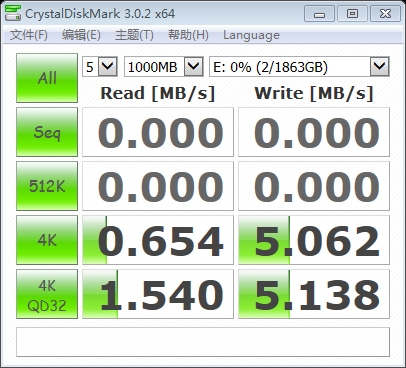The height and width of the screenshot is (368, 406).
Task: Open the Language menu
Action: click(x=251, y=35)
